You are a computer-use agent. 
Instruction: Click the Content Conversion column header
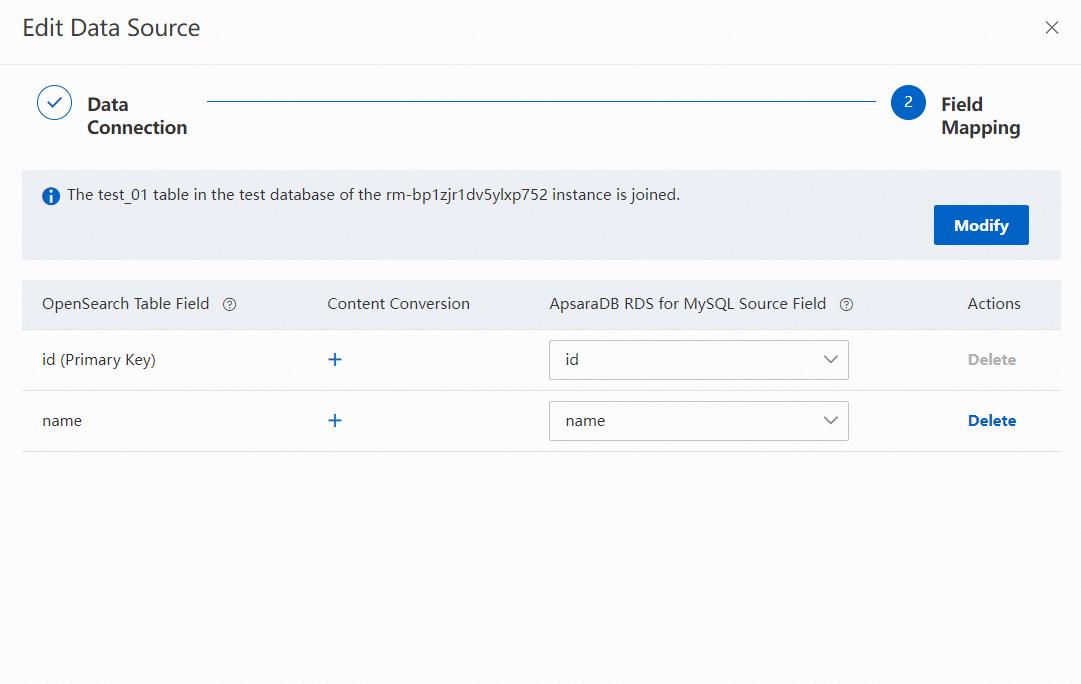tap(398, 304)
